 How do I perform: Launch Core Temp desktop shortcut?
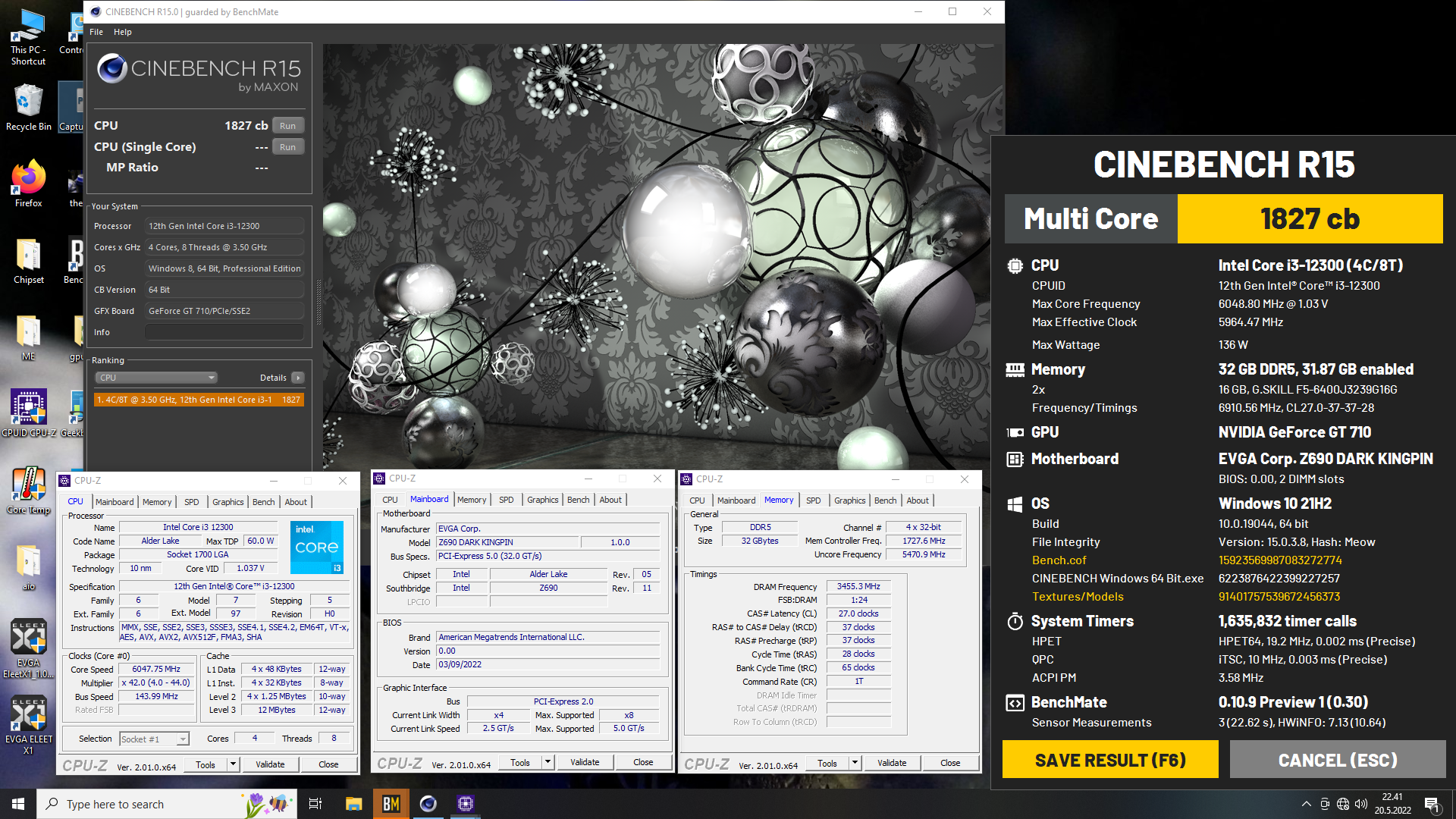[x=28, y=491]
